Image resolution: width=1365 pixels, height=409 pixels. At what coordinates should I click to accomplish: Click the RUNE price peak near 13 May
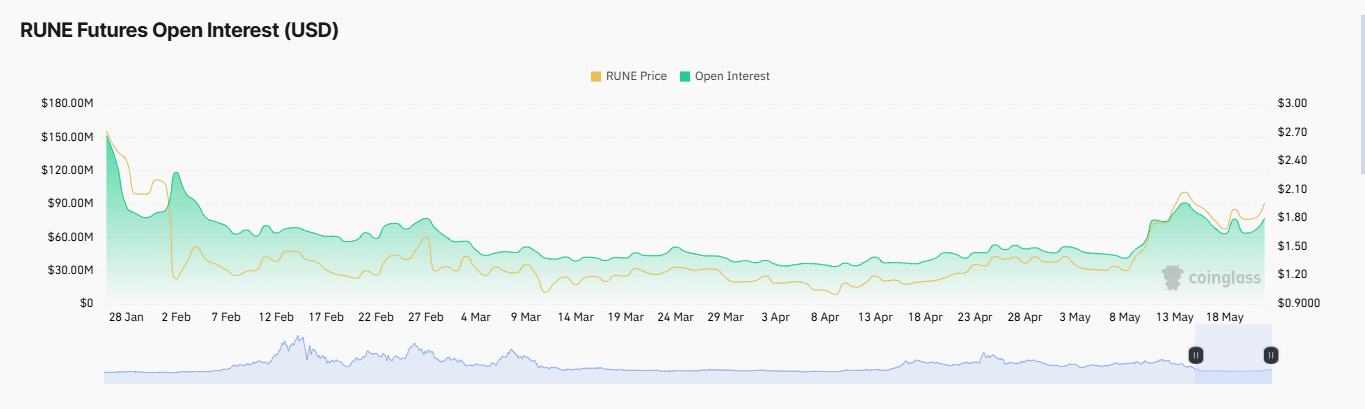point(1184,192)
